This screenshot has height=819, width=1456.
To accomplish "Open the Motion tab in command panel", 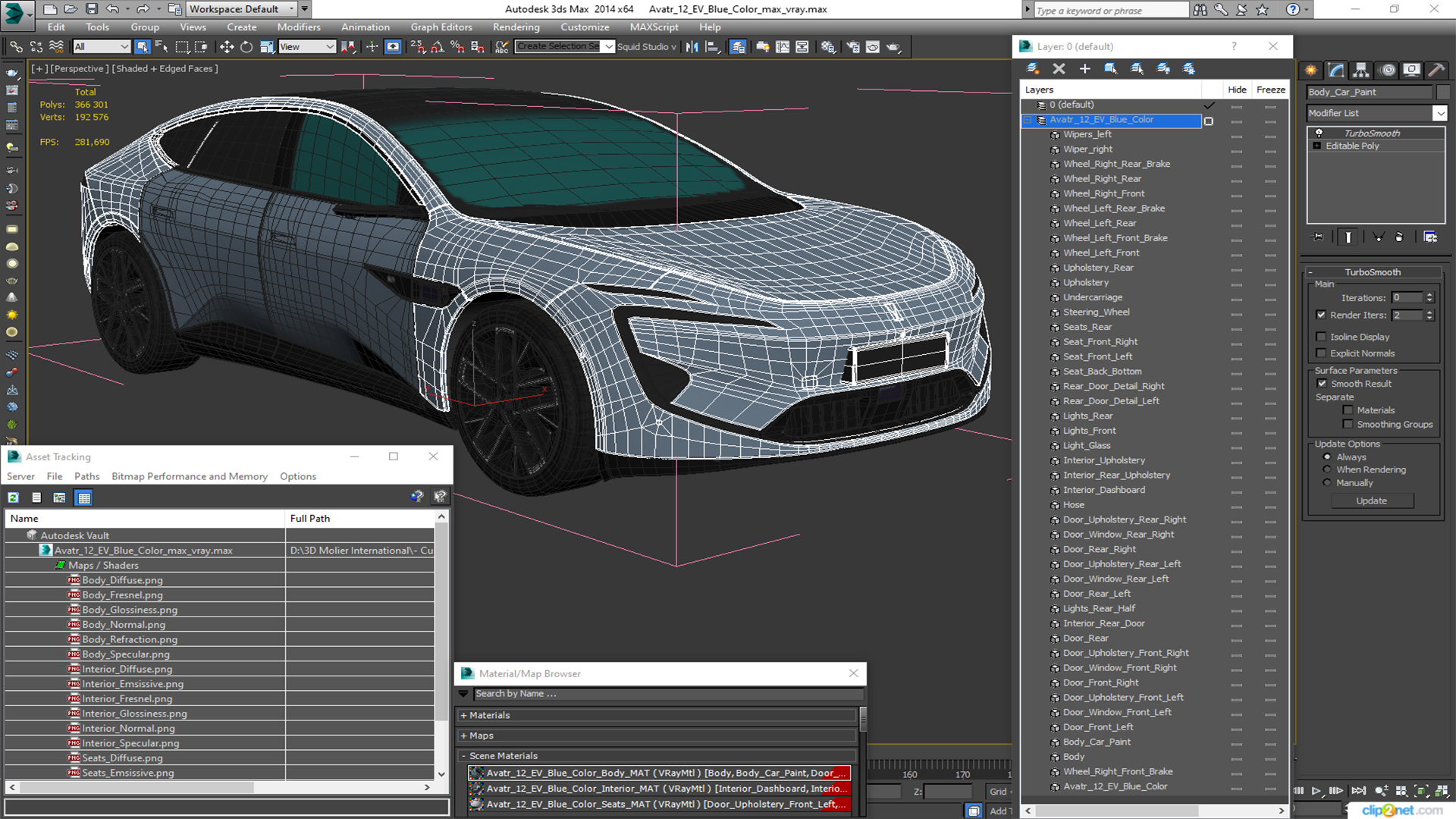I will 1388,70.
